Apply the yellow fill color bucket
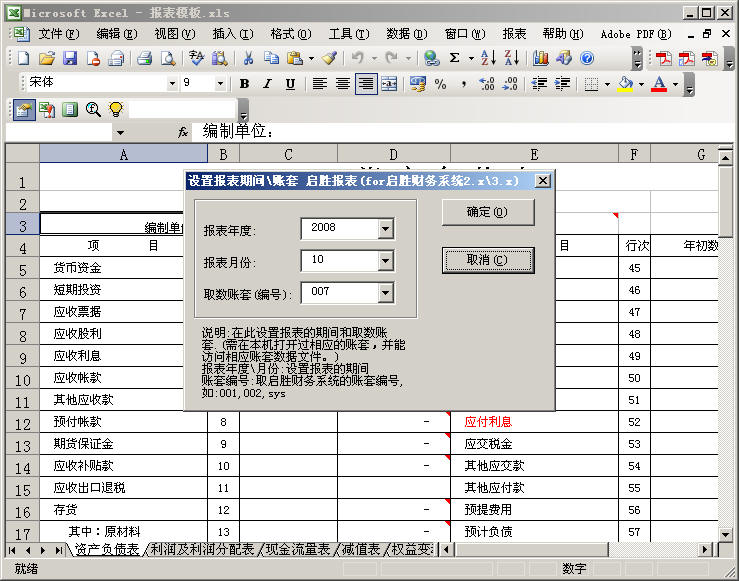The image size is (739, 581). tap(625, 84)
